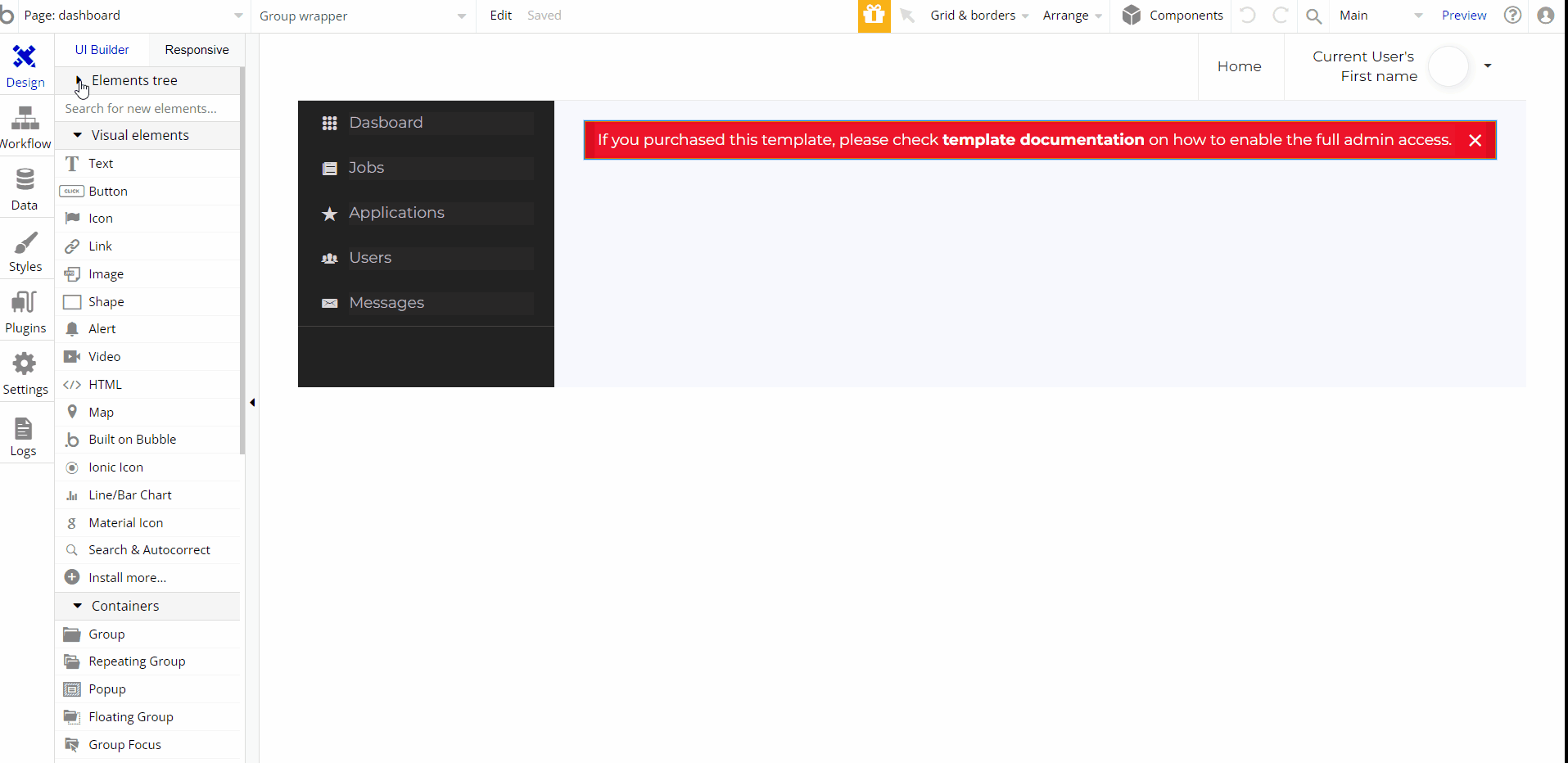Select the Image element
The height and width of the screenshot is (763, 1568).
pos(147,274)
